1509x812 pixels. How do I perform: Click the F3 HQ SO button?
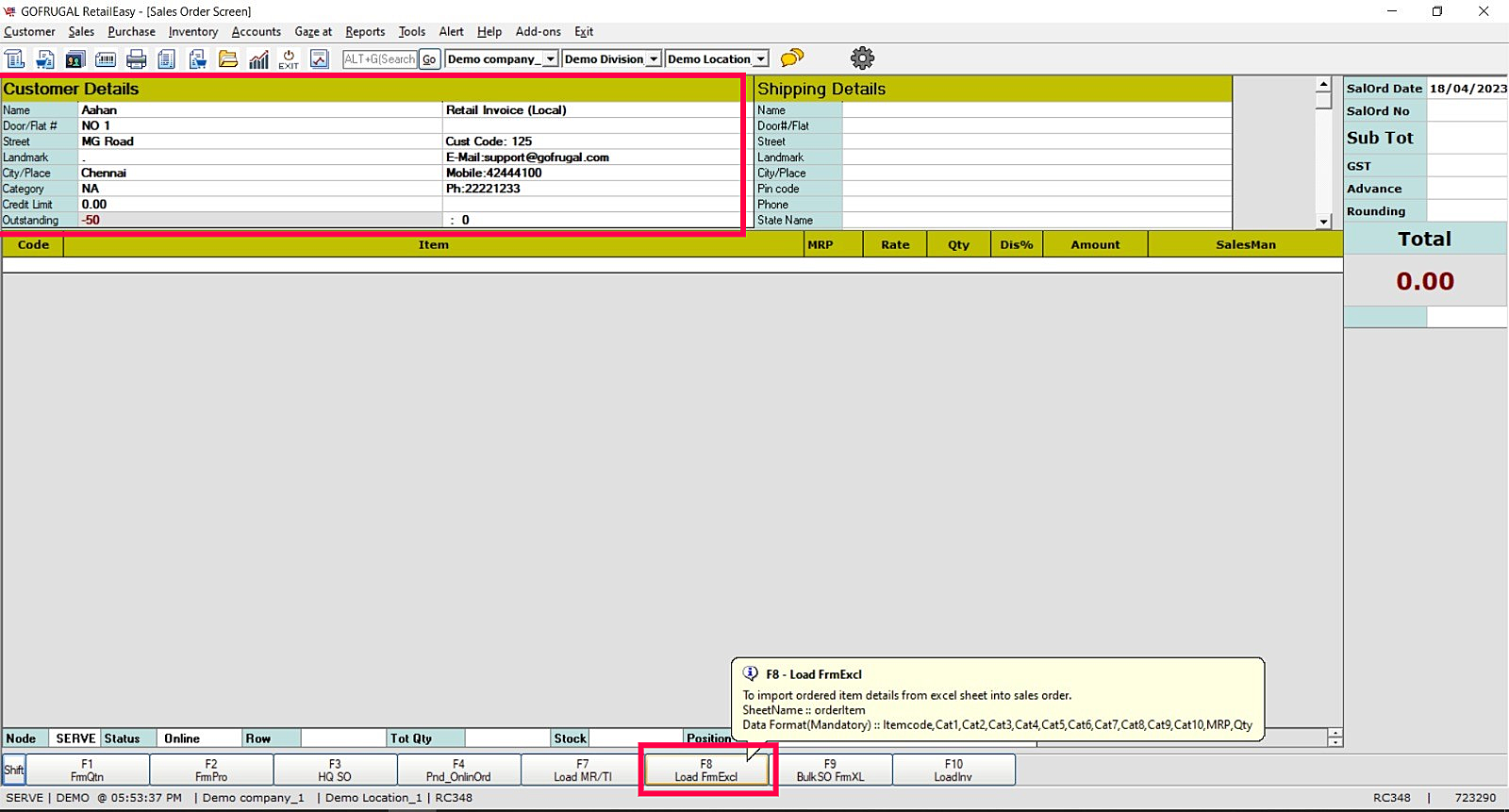(335, 770)
